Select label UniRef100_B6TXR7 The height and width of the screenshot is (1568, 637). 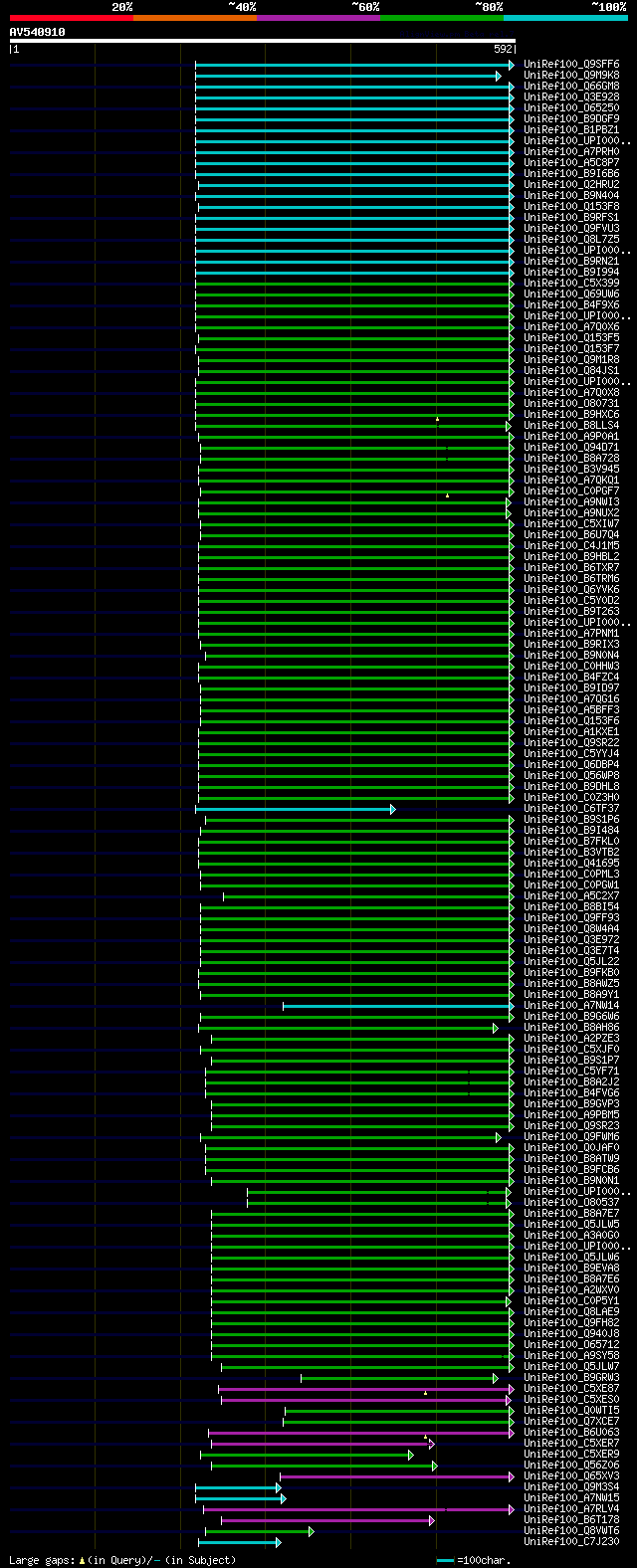[570, 568]
